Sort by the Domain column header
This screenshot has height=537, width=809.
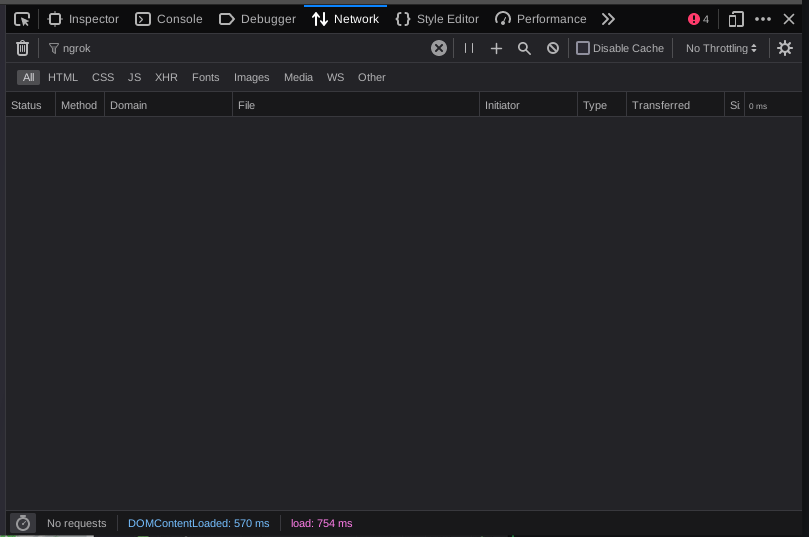[129, 105]
